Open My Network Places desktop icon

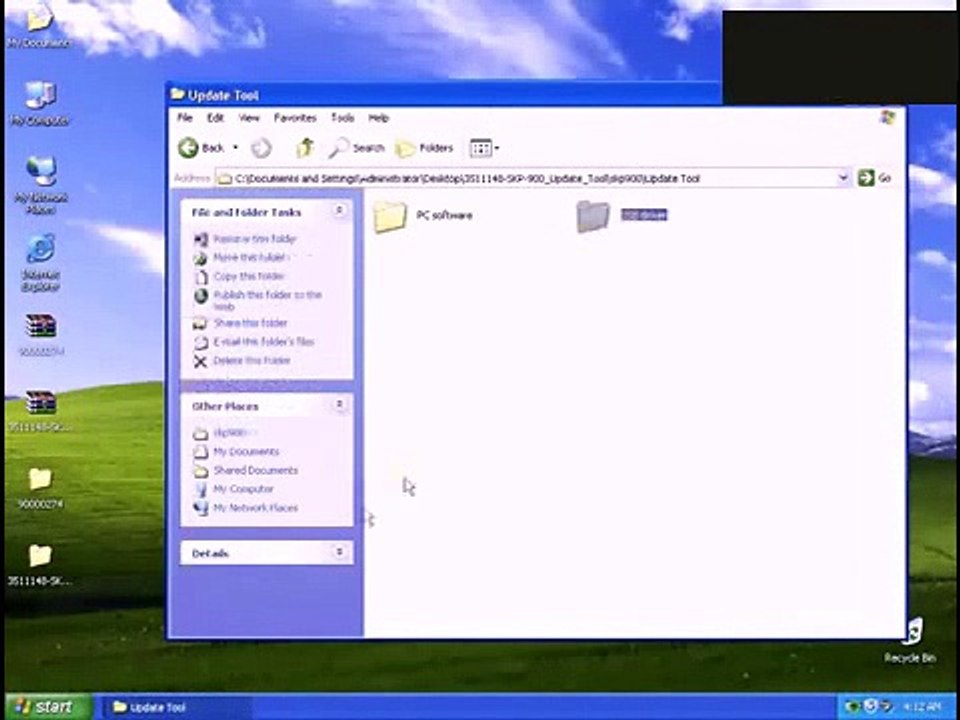click(x=40, y=185)
